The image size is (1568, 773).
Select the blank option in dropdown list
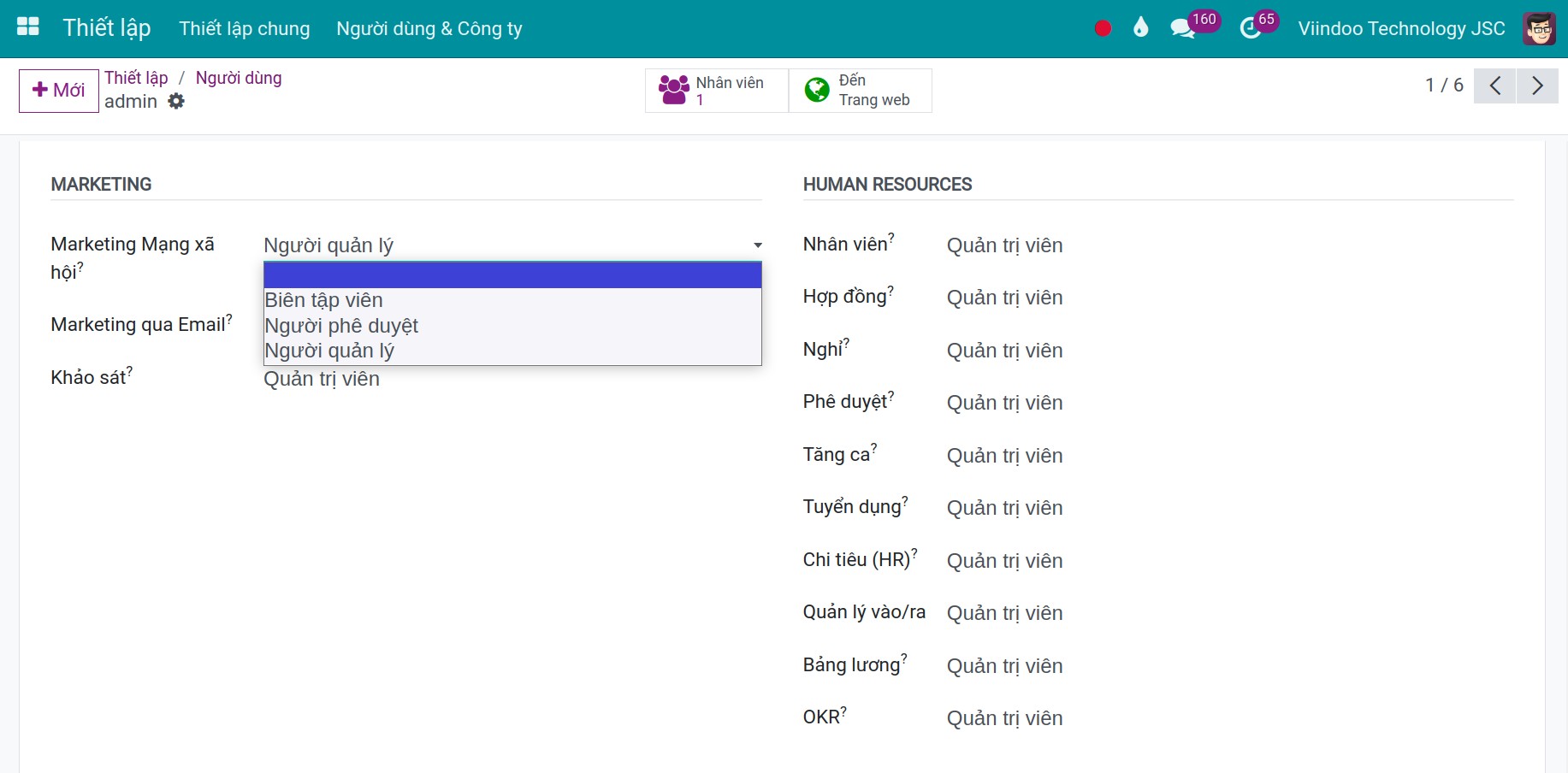click(512, 275)
